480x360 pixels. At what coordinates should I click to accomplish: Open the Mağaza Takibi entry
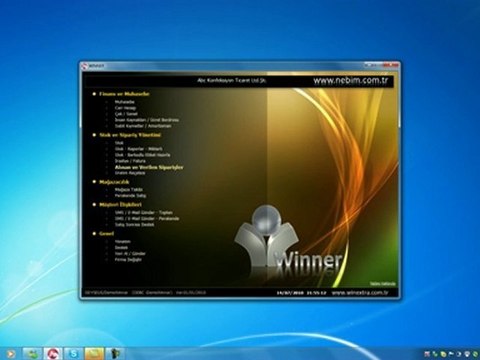pos(129,190)
